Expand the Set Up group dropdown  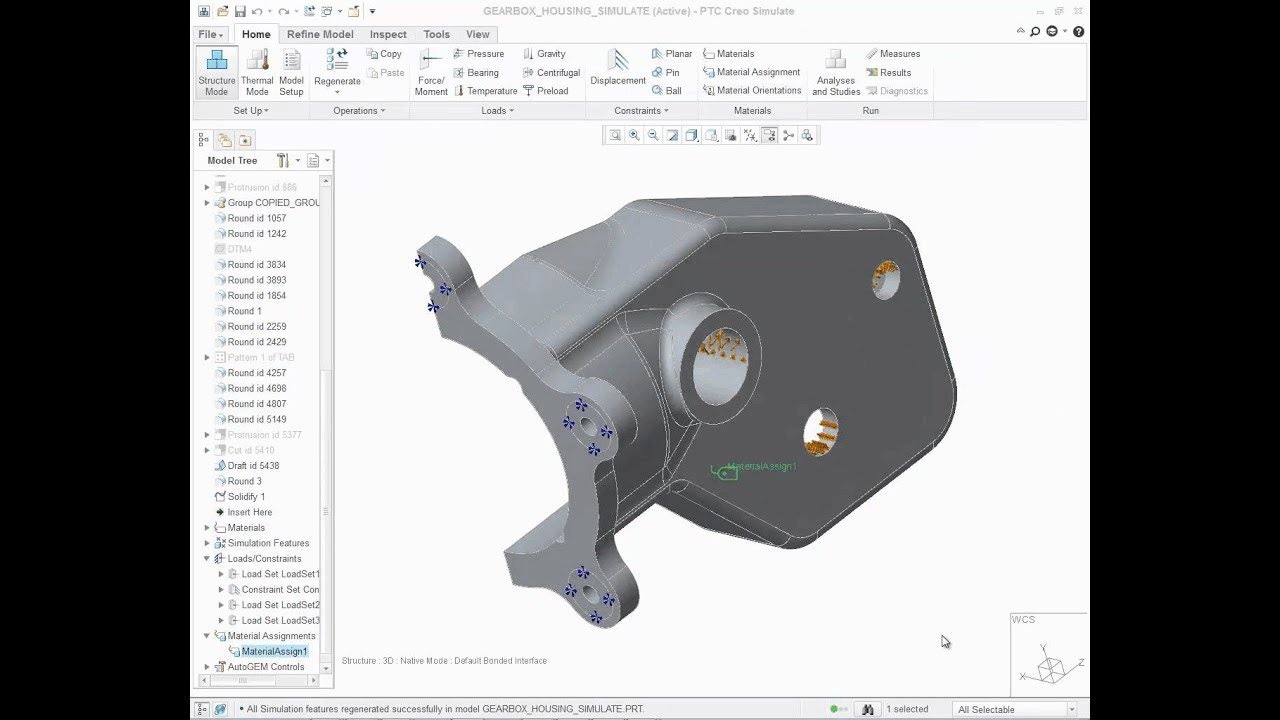[x=251, y=111]
